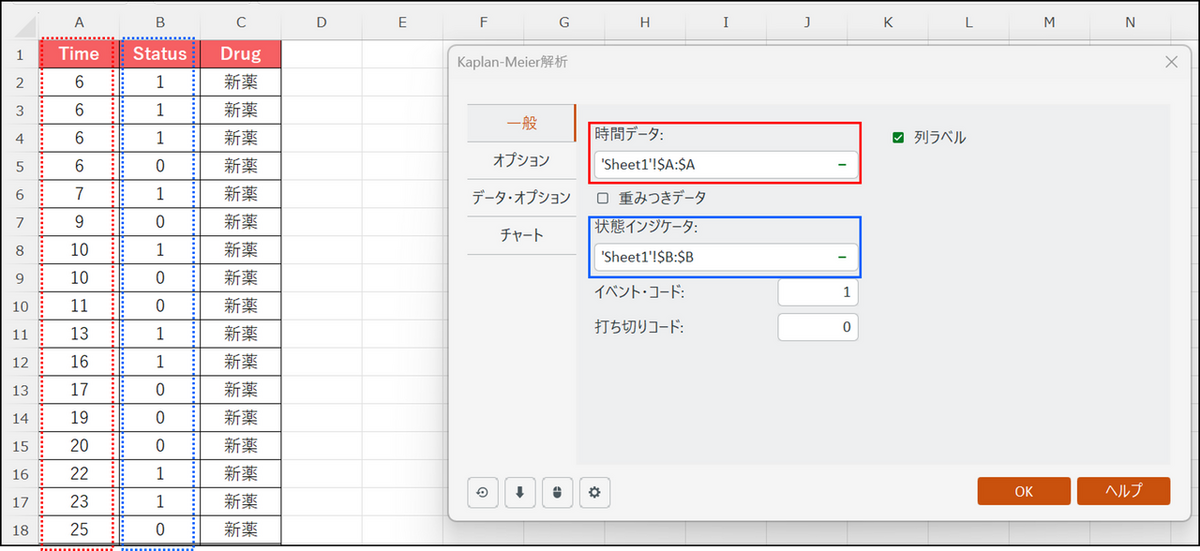The width and height of the screenshot is (1200, 551).
Task: Click the 時間データ range text field
Action: 710,164
